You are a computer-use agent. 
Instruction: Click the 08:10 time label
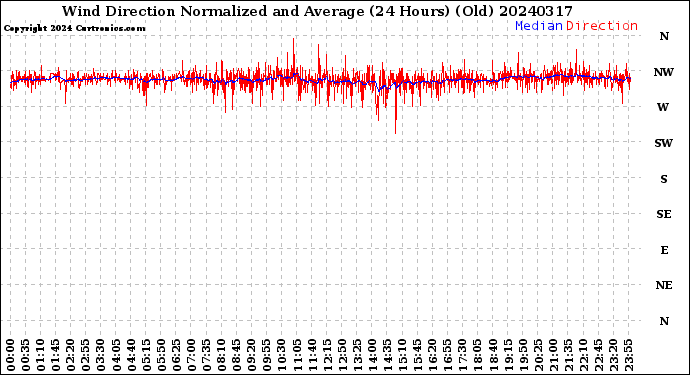[221, 355]
